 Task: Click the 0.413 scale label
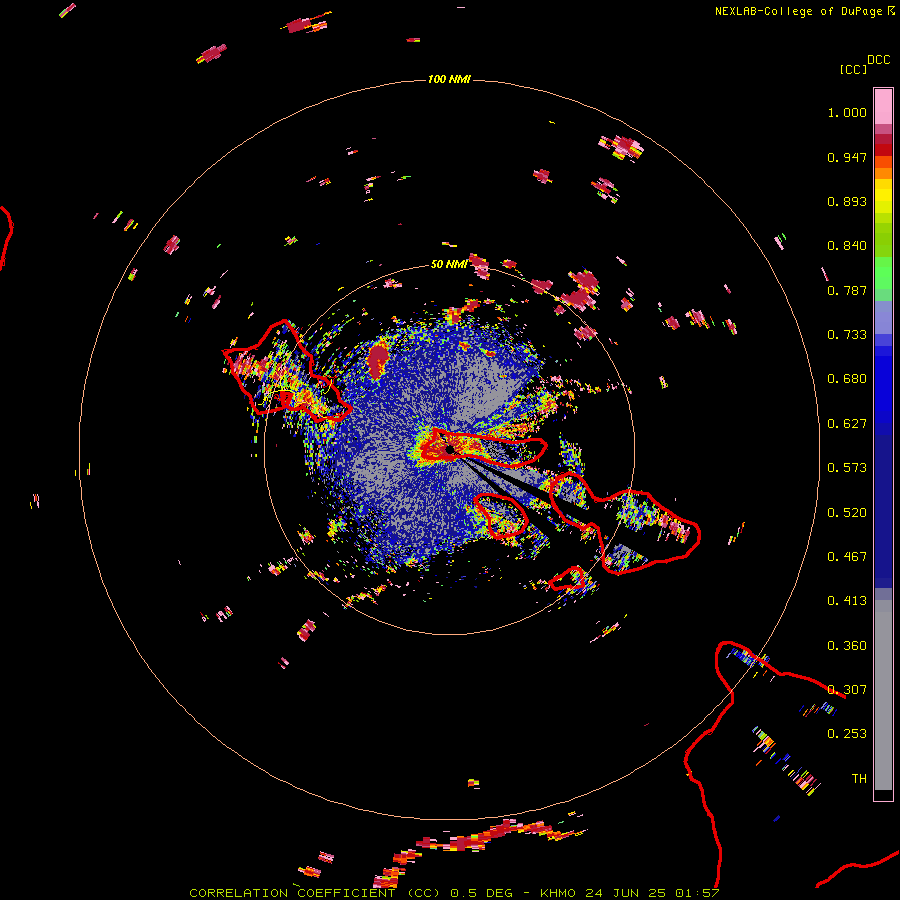click(847, 601)
